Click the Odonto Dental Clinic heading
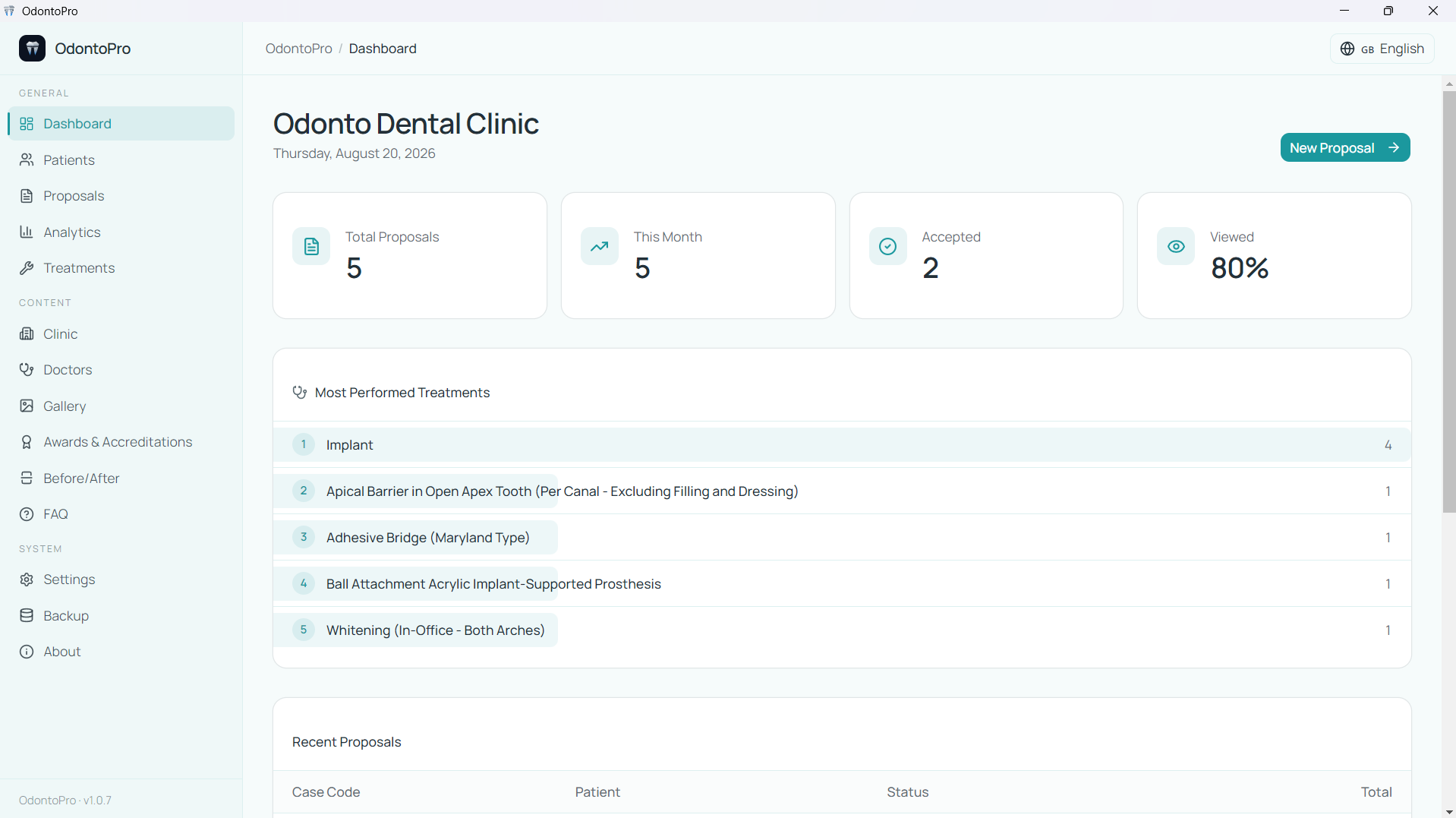The image size is (1456, 818). click(406, 123)
